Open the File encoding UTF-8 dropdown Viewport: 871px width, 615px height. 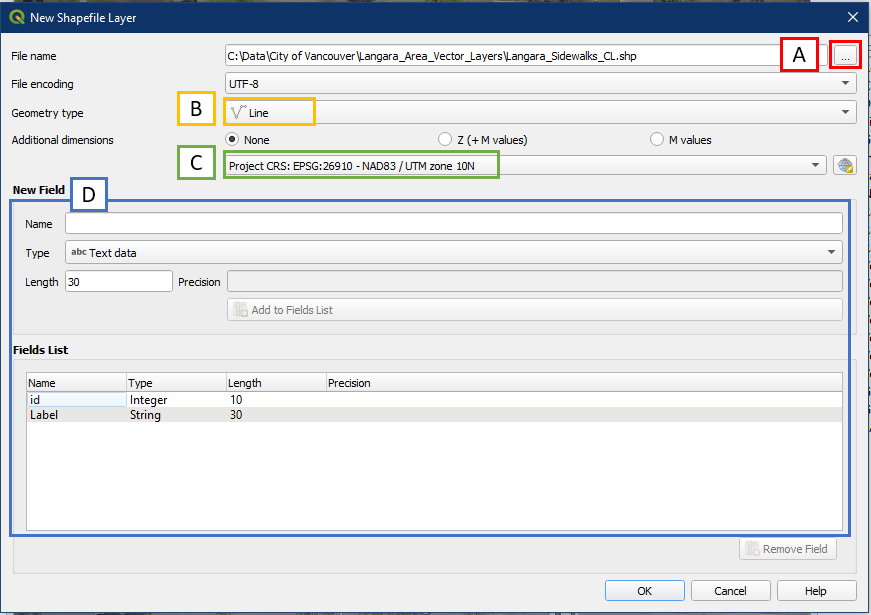pyautogui.click(x=540, y=85)
